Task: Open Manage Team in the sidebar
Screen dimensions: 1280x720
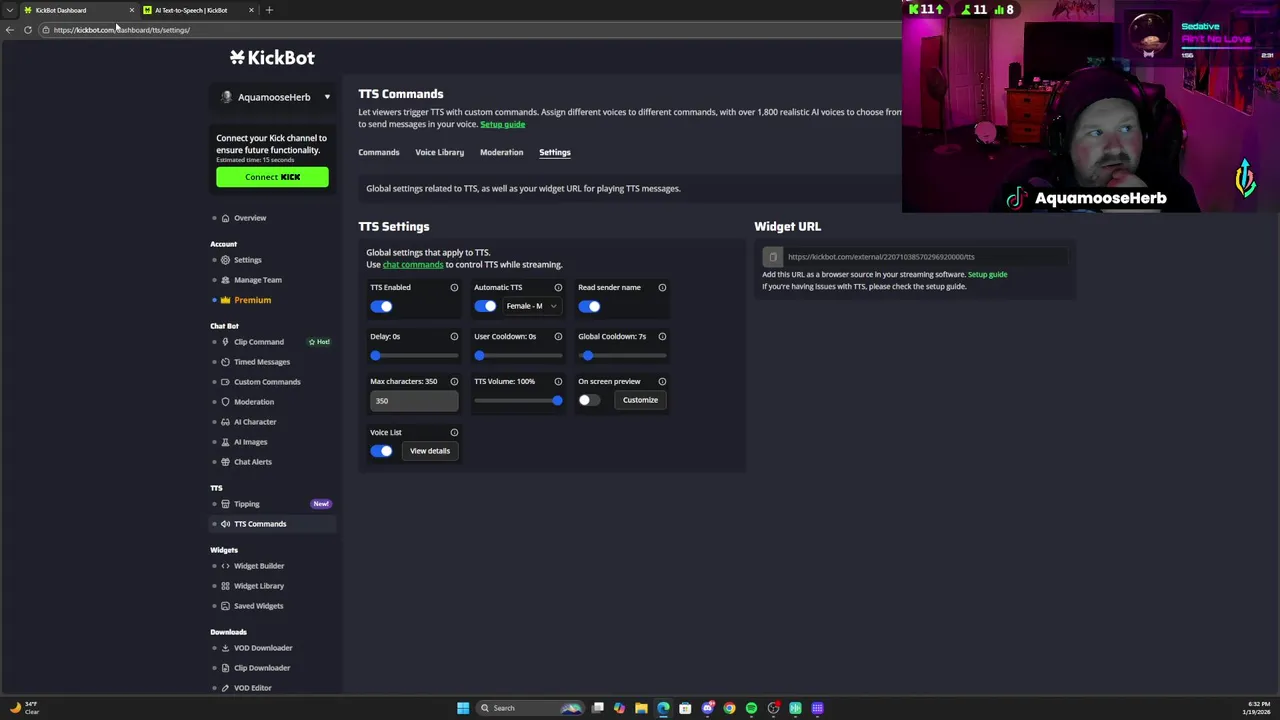Action: point(258,280)
